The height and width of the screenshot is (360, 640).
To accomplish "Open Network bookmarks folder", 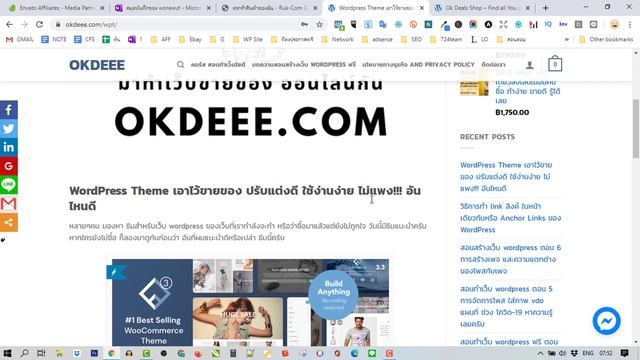I will coord(338,39).
